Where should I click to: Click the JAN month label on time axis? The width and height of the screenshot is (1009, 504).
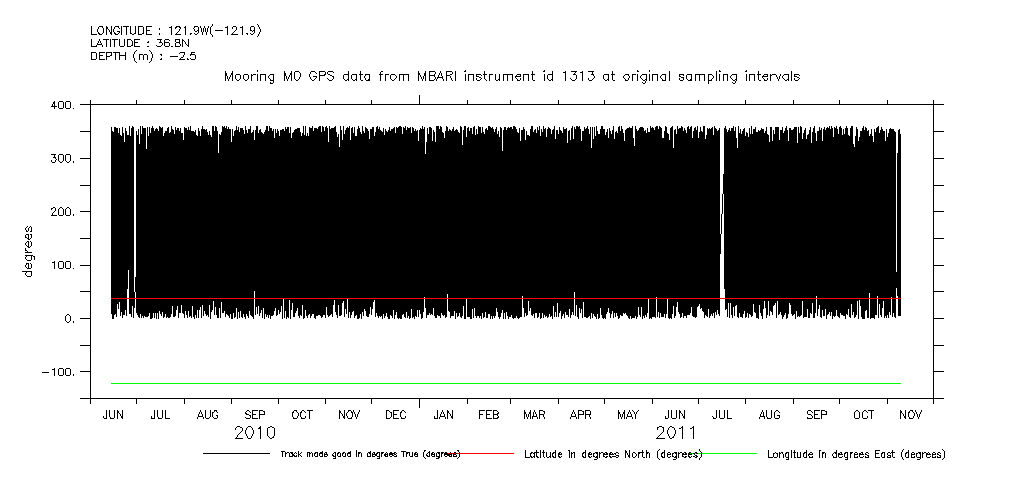coord(442,414)
